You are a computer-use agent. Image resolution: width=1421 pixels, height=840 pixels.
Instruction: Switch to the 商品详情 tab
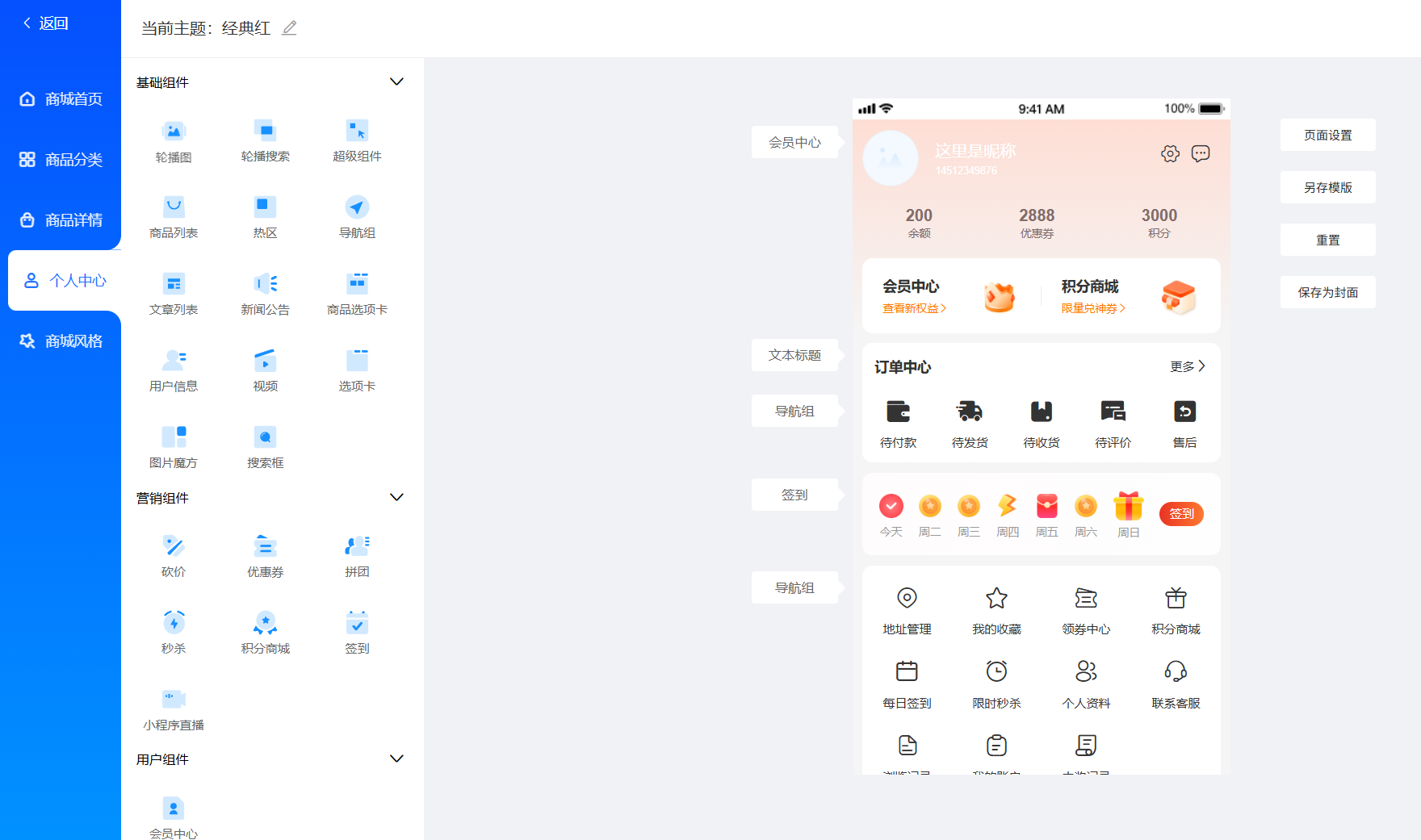61,220
